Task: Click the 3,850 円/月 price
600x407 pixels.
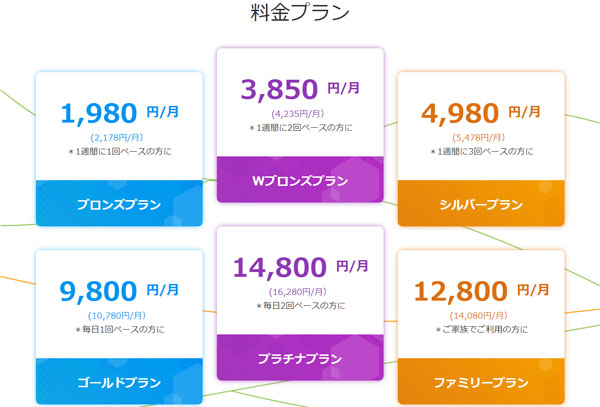Action: click(300, 88)
